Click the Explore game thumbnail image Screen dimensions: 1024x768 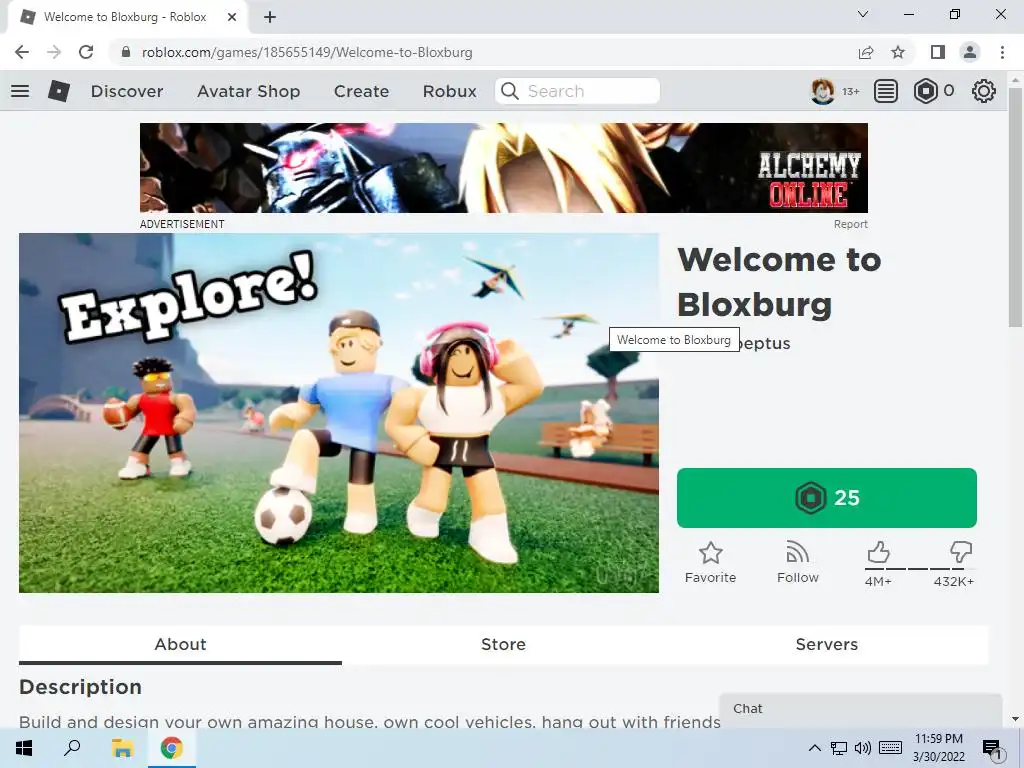(x=339, y=413)
